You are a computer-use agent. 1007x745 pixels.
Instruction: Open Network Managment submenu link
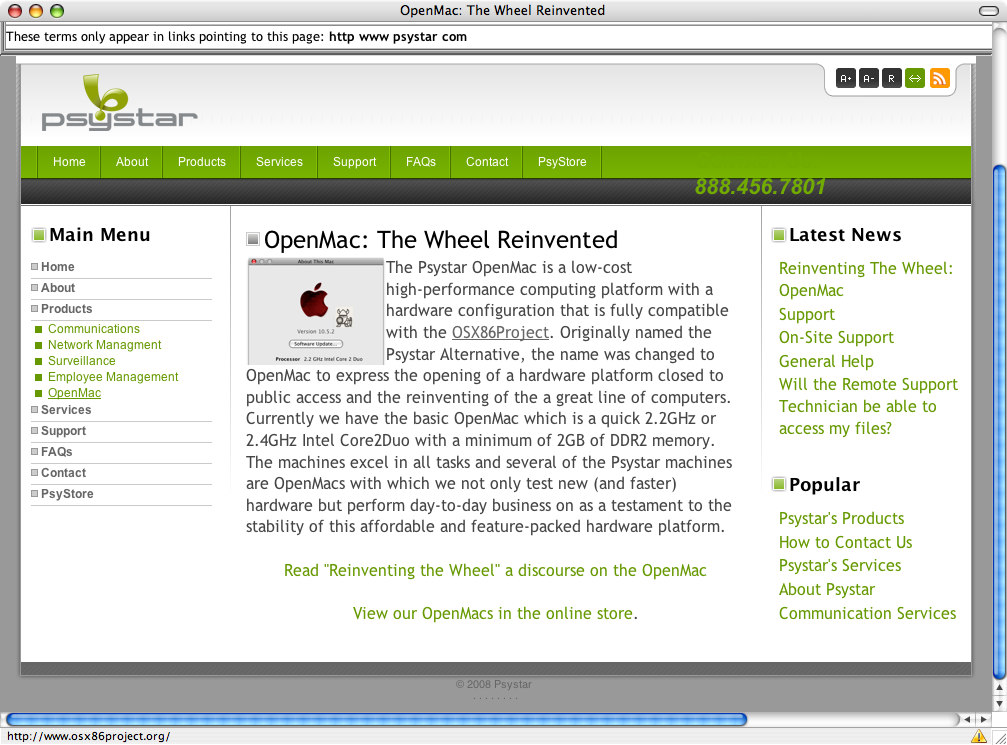coord(105,345)
